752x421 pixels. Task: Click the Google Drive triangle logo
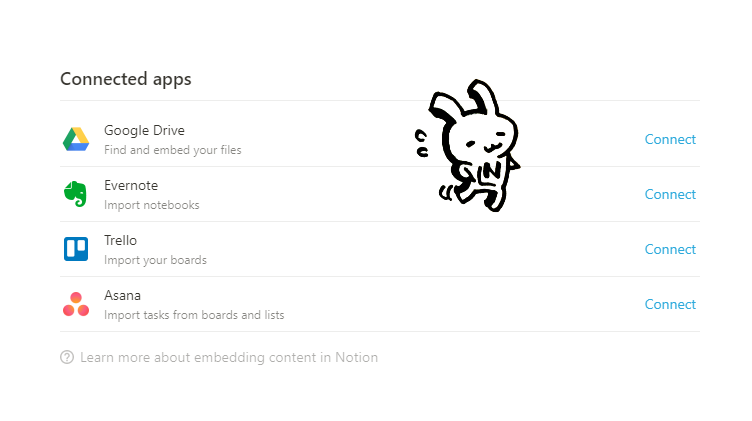76,140
